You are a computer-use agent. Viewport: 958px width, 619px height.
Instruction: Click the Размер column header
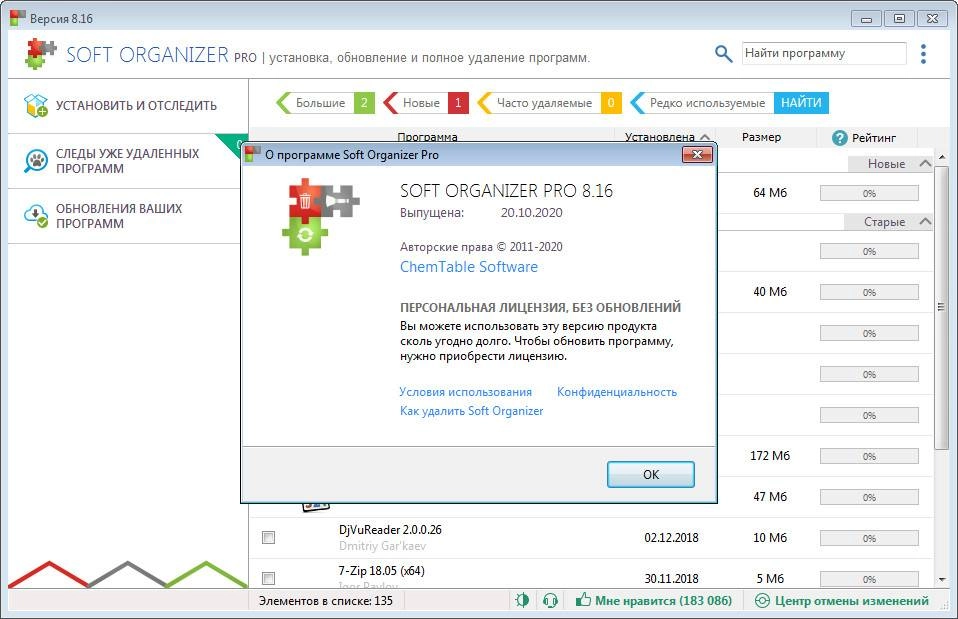pos(761,137)
